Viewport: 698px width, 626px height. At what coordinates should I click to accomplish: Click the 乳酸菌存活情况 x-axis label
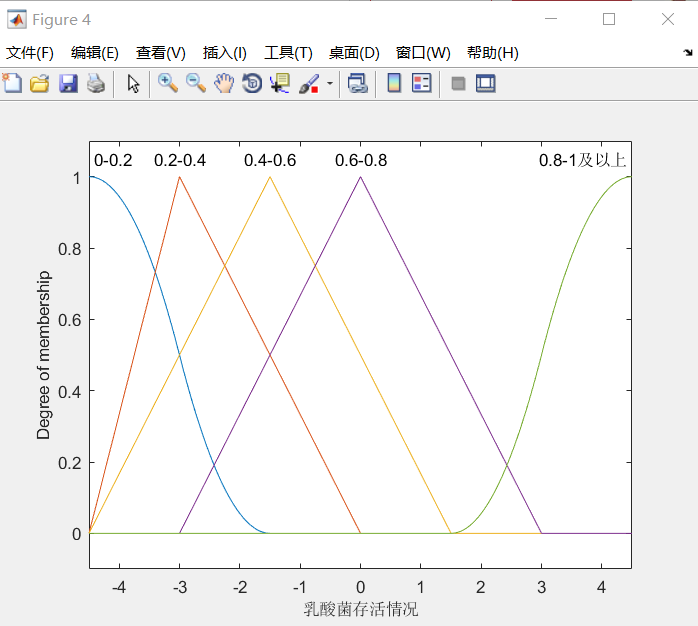click(361, 609)
